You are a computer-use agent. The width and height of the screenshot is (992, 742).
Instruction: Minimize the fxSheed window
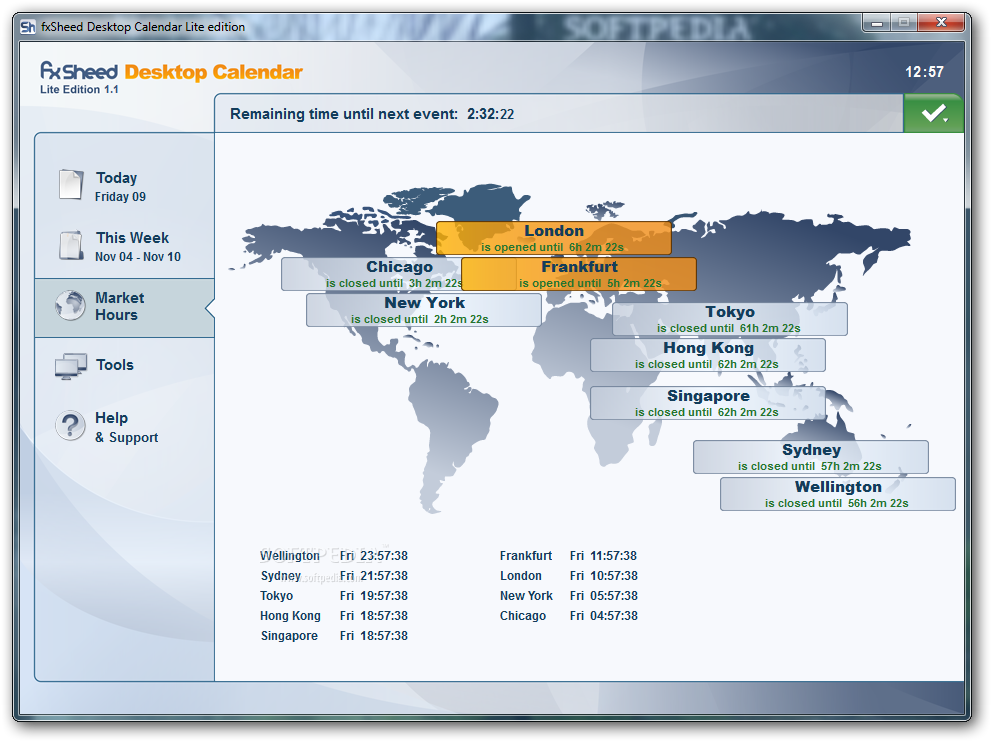point(876,23)
